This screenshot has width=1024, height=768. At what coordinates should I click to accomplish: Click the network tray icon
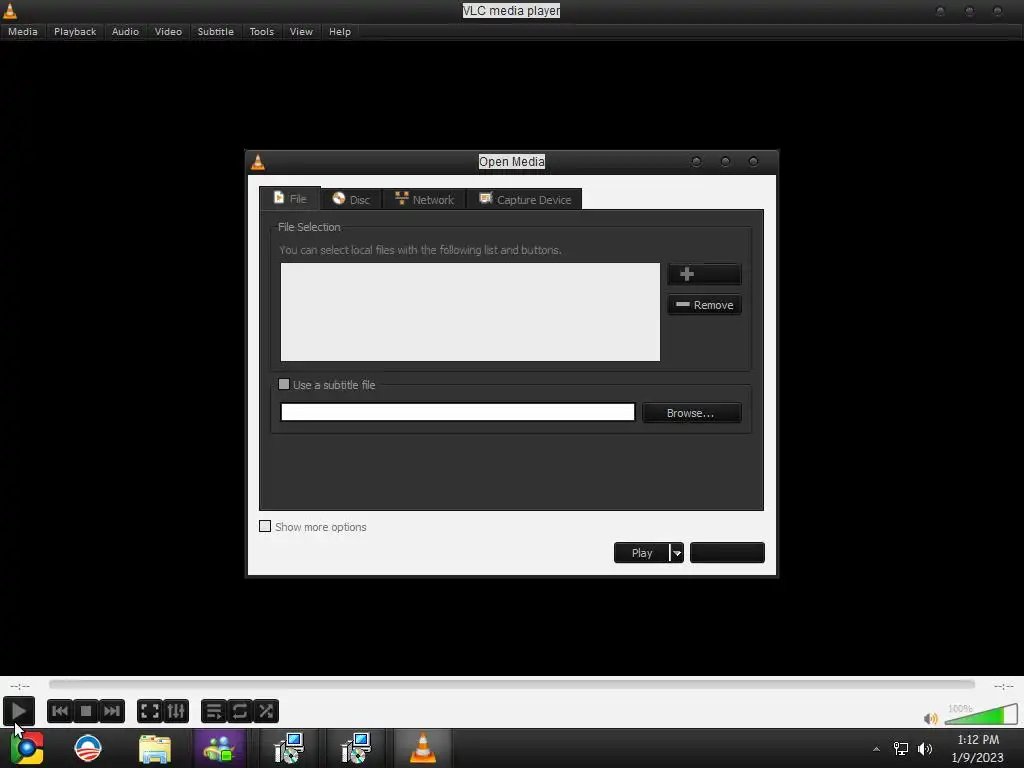pos(901,749)
